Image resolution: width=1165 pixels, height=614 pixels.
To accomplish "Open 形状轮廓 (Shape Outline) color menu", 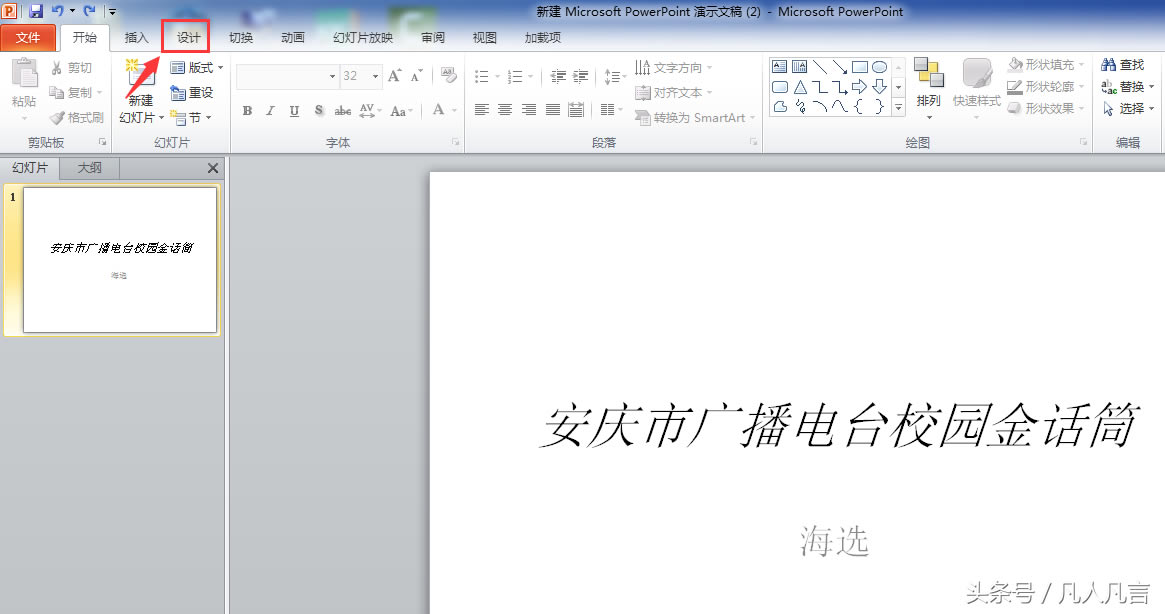I will click(1046, 86).
